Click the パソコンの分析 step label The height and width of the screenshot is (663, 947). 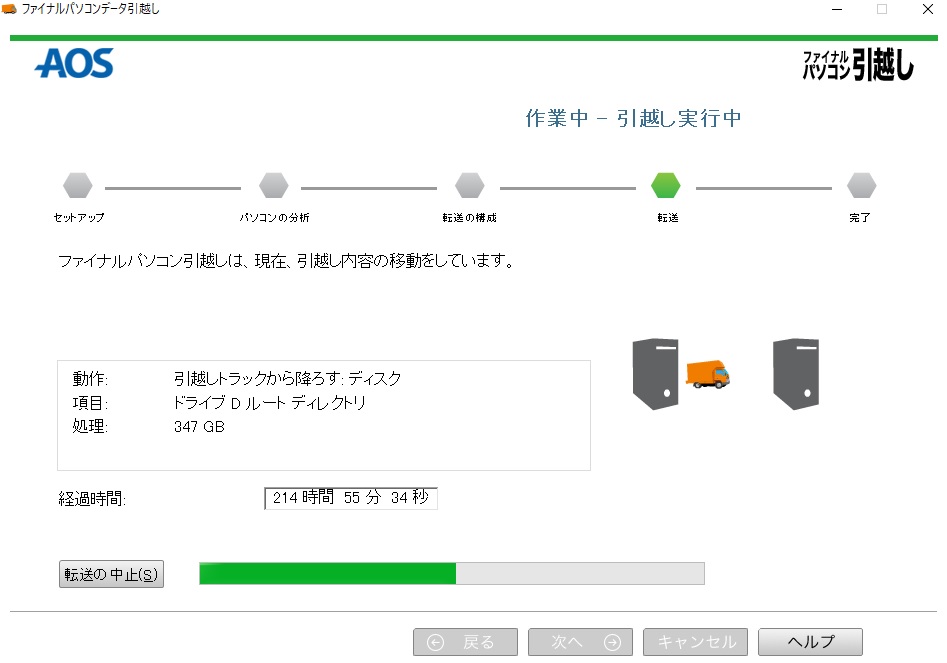274,217
